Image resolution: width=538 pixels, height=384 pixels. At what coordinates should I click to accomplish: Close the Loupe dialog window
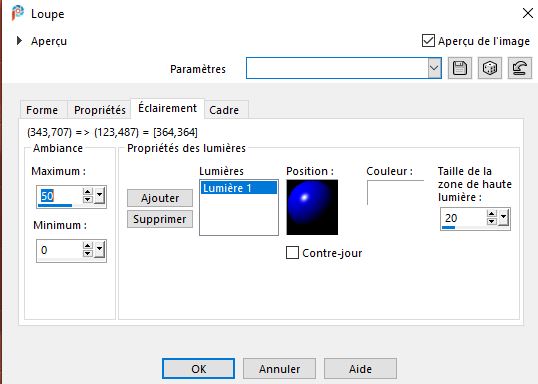coord(528,13)
